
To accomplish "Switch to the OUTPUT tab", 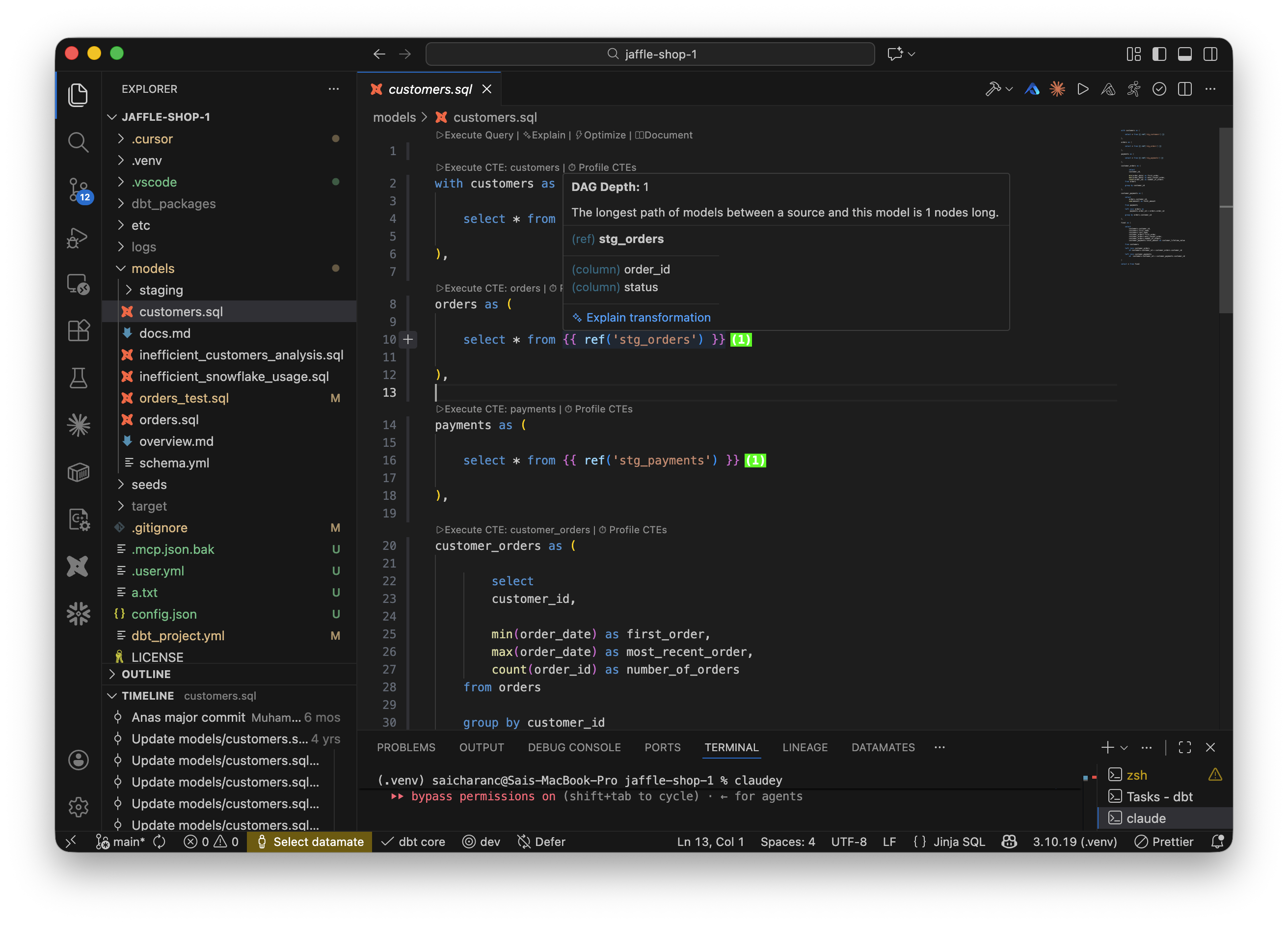I will coord(482,747).
